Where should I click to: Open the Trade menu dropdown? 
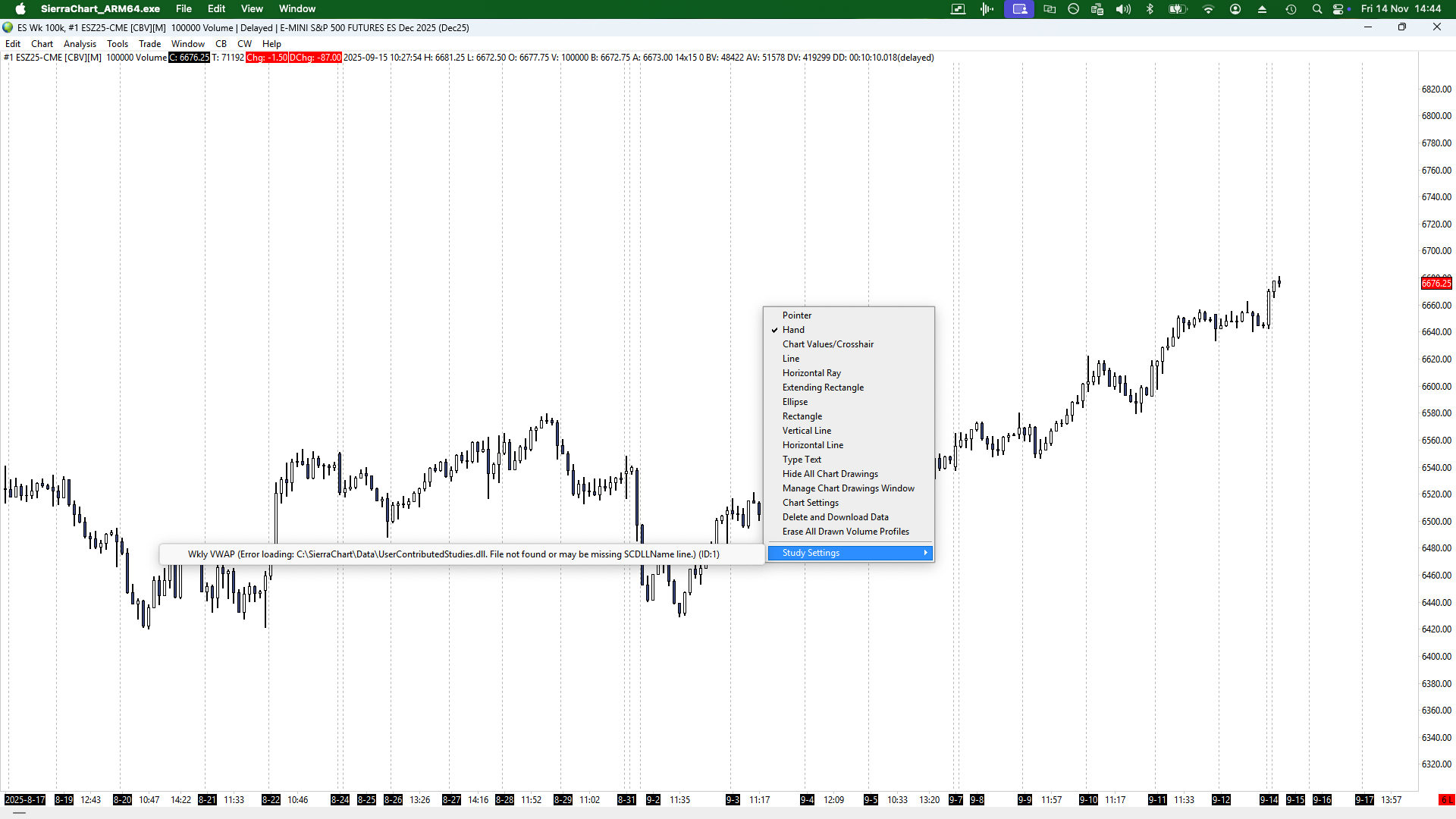(x=149, y=44)
